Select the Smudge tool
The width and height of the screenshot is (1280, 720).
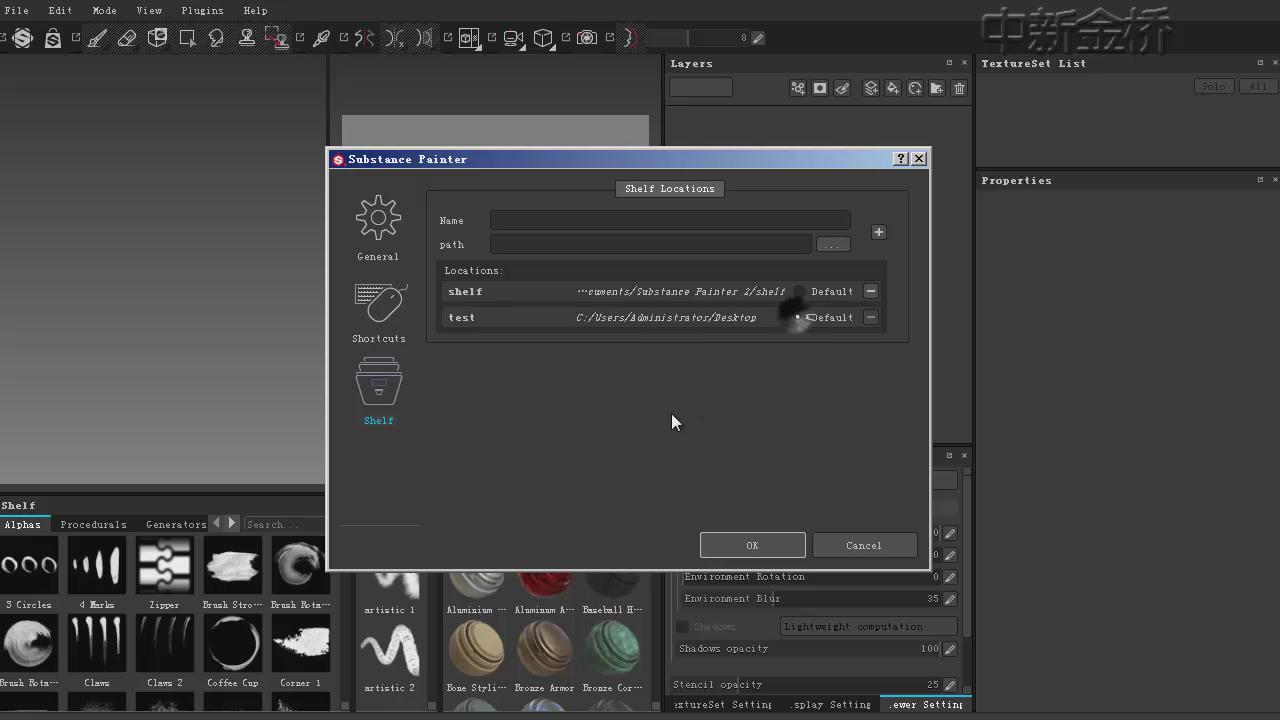point(216,38)
